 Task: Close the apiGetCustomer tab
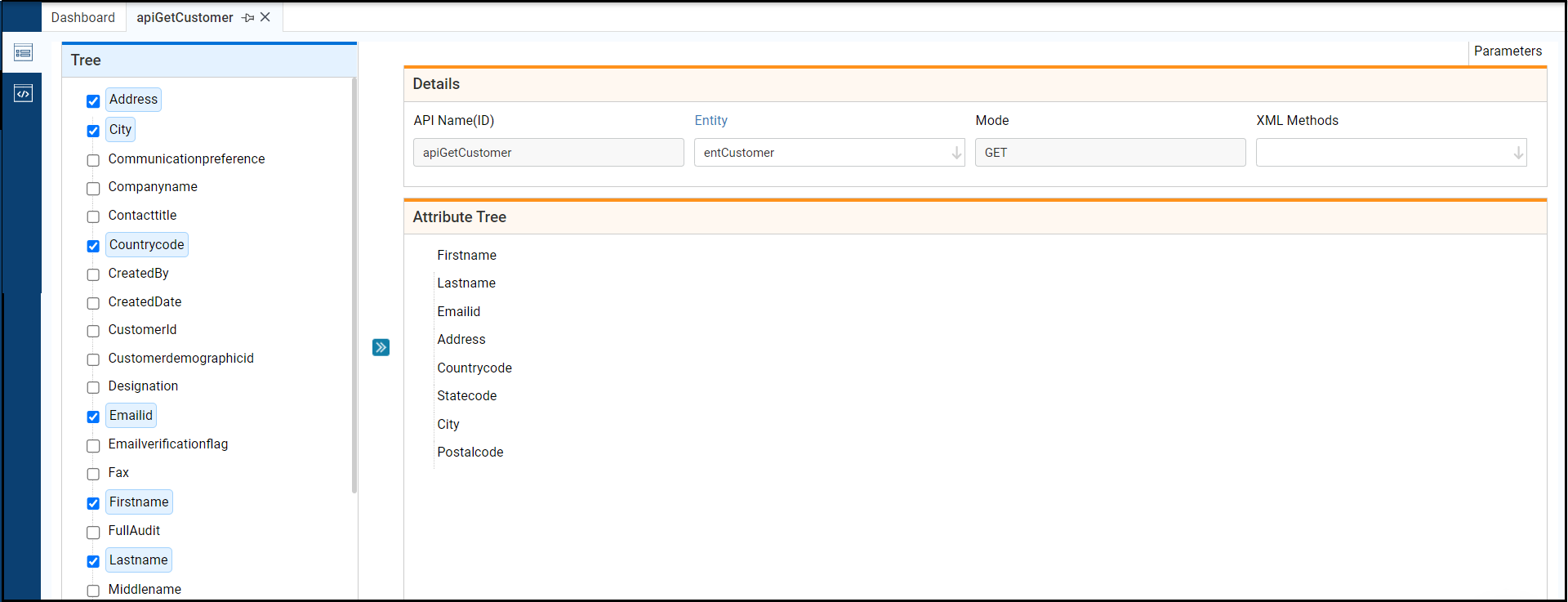(265, 17)
